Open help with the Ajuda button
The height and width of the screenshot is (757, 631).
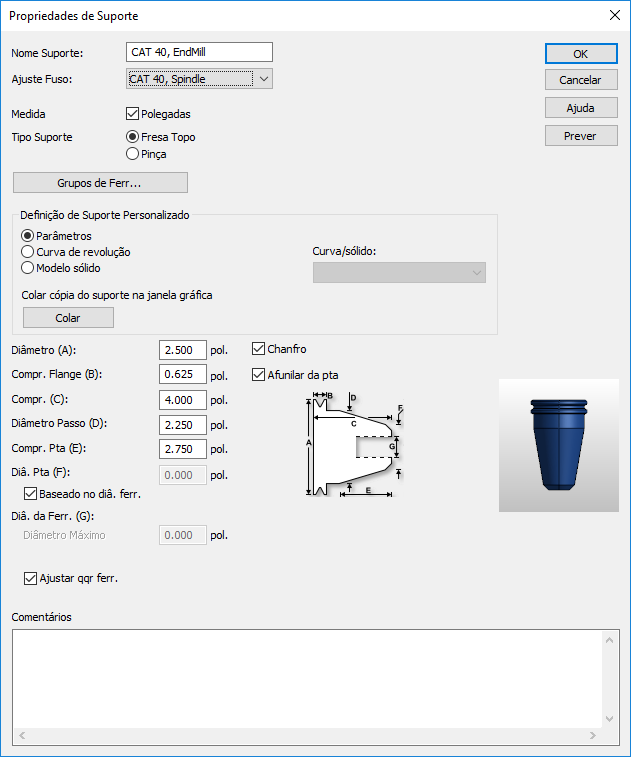pos(581,108)
